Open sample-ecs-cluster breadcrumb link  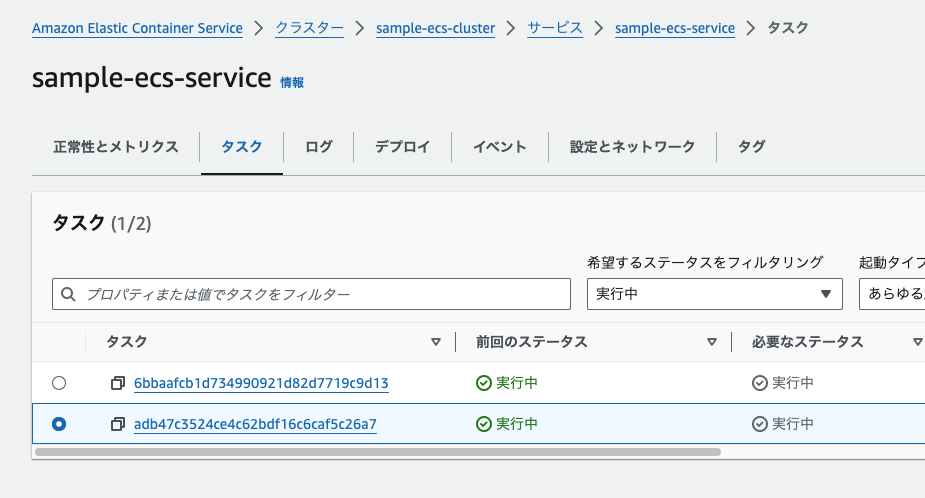(435, 28)
